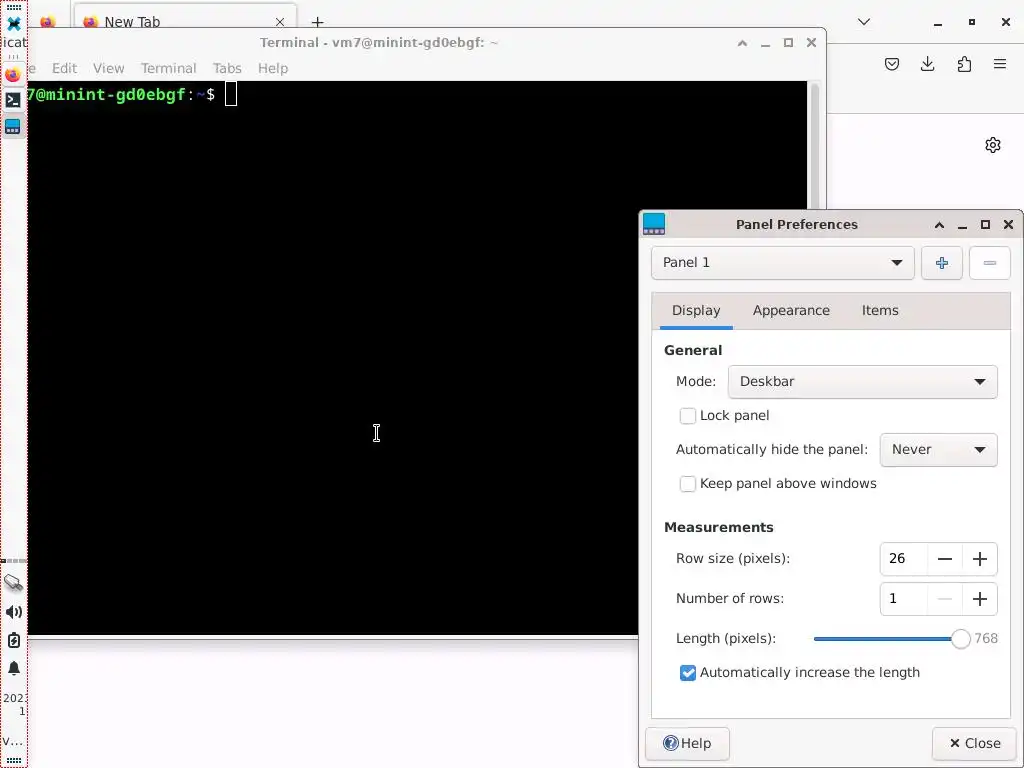1024x768 pixels.
Task: Click the Firefox New Tab tab
Action: pos(185,20)
